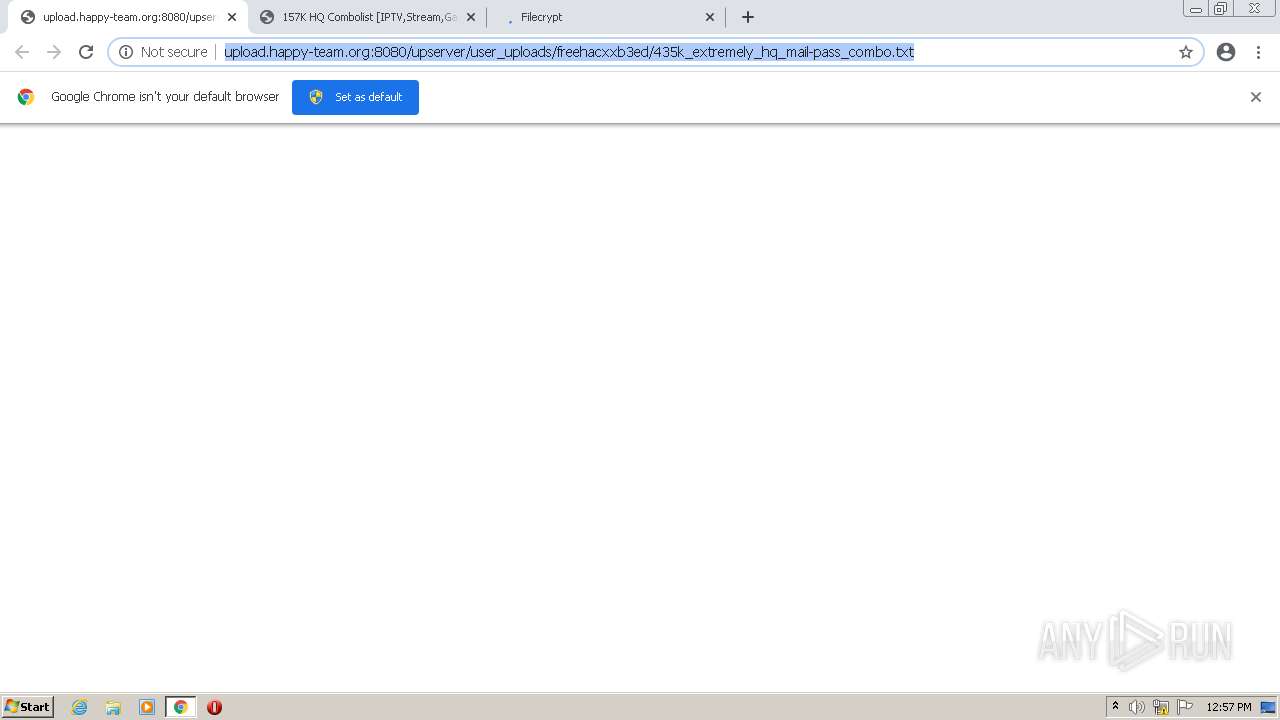
Task: Click the Google Chrome logo in infobar
Action: tap(26, 97)
